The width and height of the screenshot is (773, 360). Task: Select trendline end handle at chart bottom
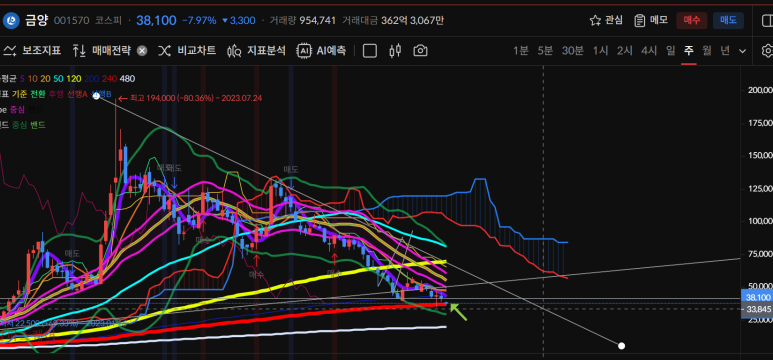pos(622,346)
